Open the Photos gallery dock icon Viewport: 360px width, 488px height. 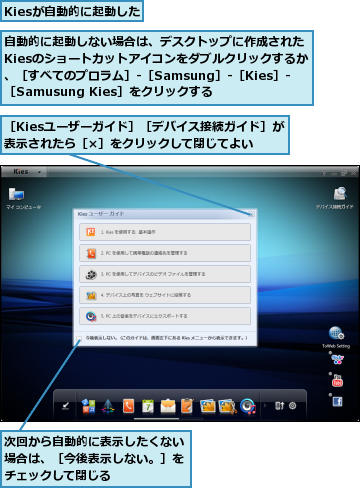[x=207, y=406]
